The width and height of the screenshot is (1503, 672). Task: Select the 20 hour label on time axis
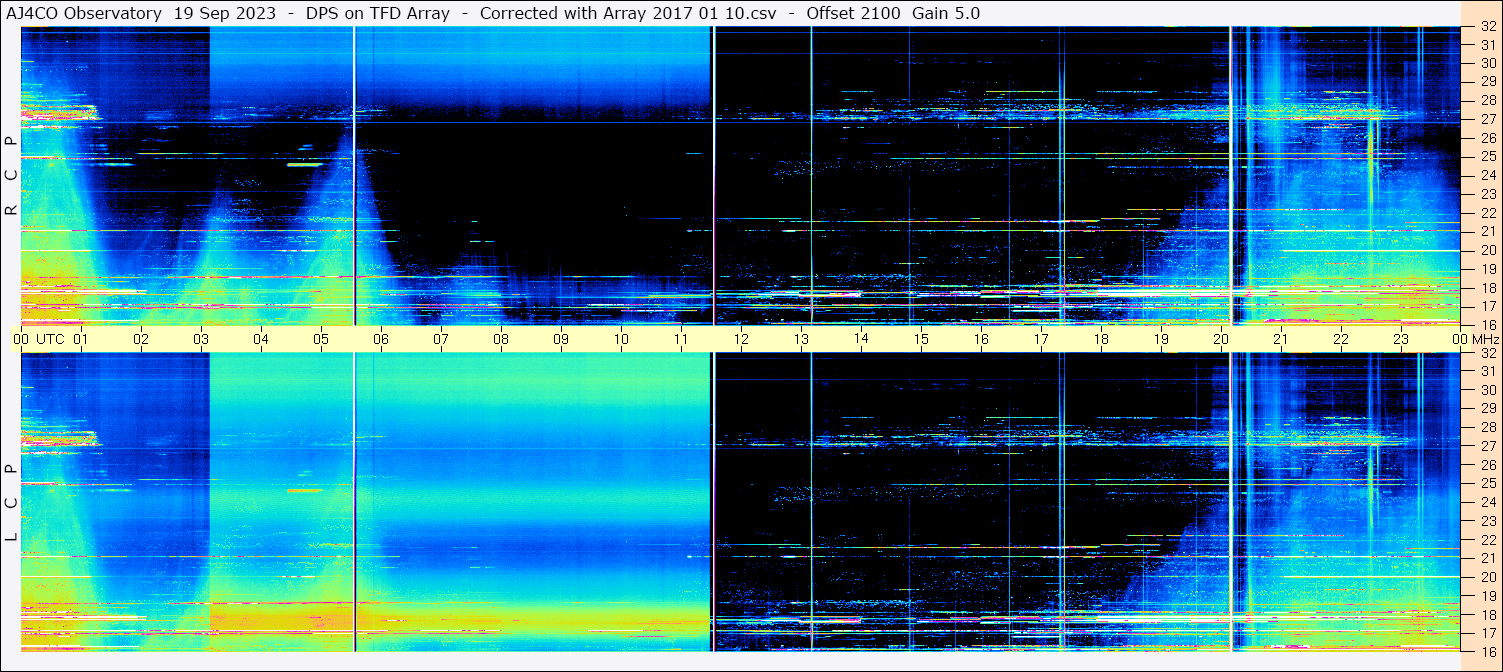pyautogui.click(x=1221, y=339)
